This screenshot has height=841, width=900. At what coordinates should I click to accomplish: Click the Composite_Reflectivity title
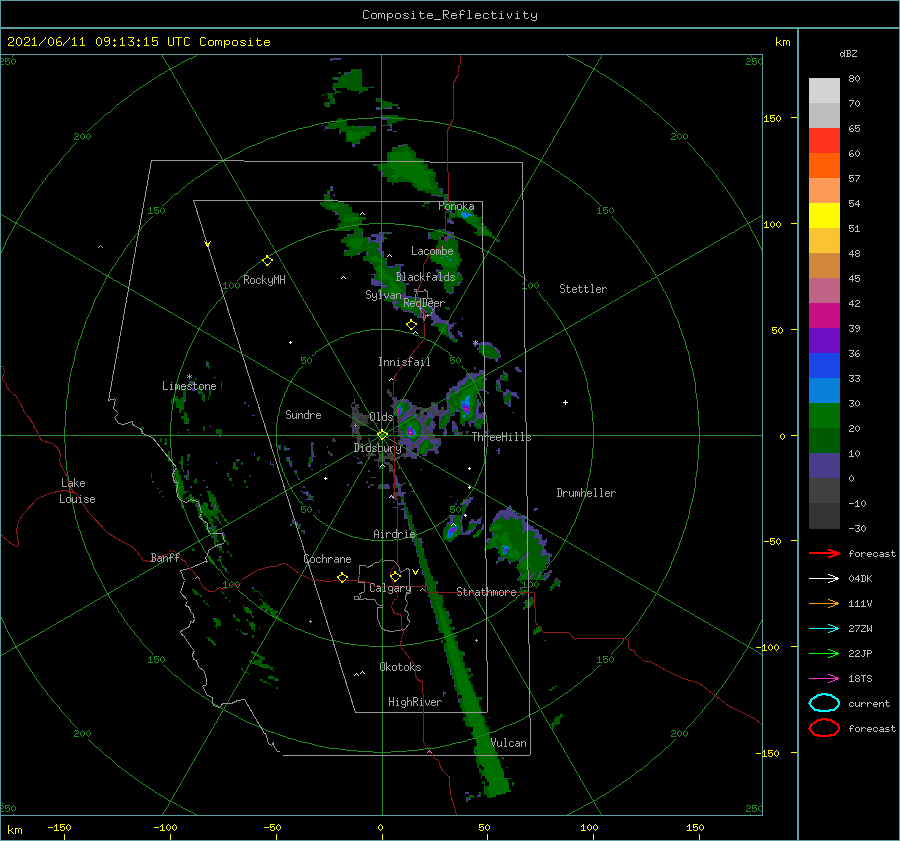tap(449, 15)
